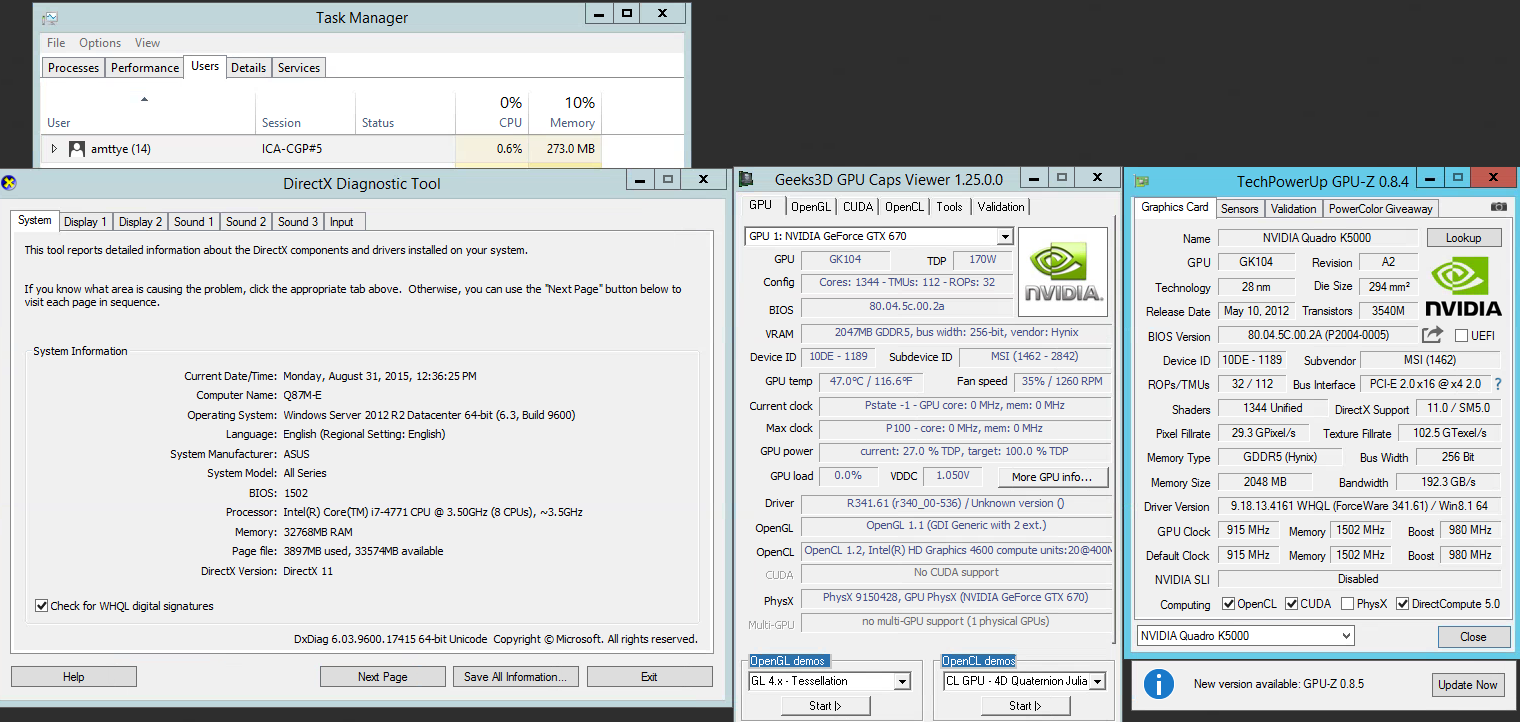Open the Sound 1 tab
Screen dimensions: 1520x722
coord(192,222)
